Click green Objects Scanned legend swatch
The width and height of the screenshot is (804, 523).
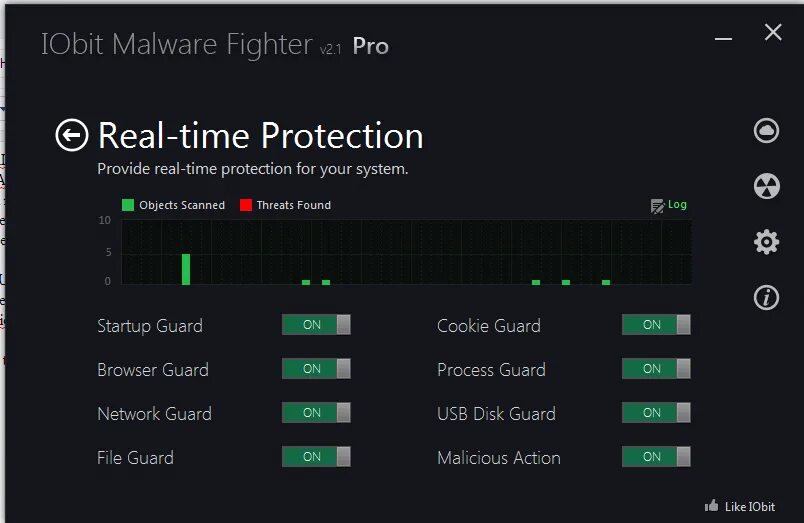(x=128, y=205)
